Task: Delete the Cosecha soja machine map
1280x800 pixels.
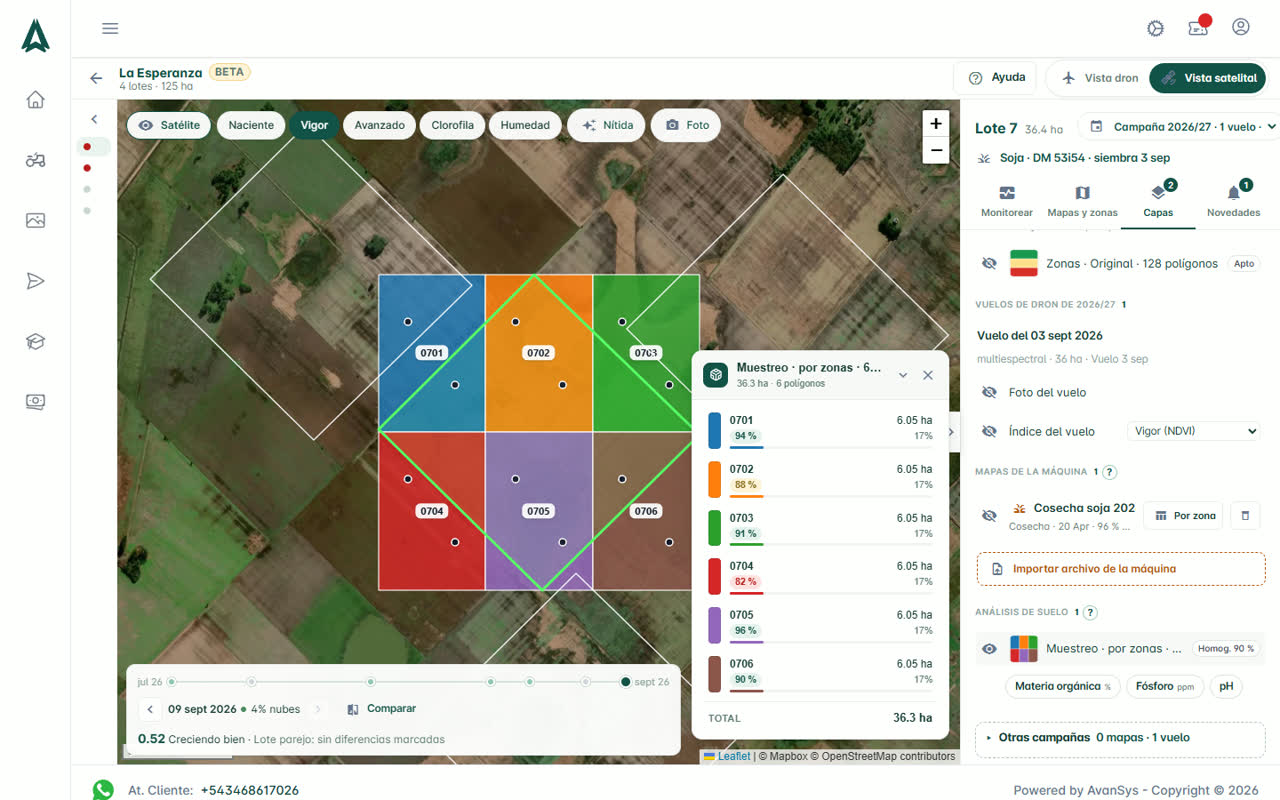Action: (1245, 516)
